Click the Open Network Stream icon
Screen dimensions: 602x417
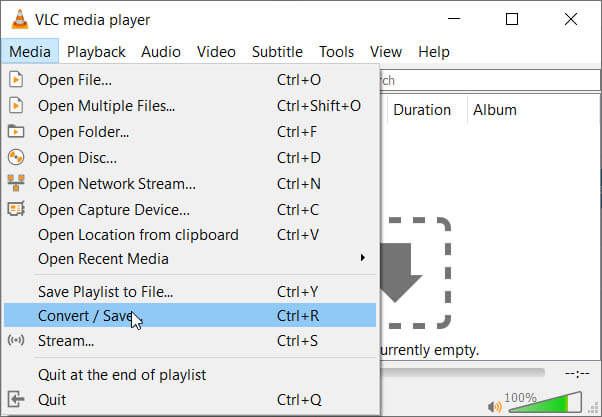click(x=16, y=183)
